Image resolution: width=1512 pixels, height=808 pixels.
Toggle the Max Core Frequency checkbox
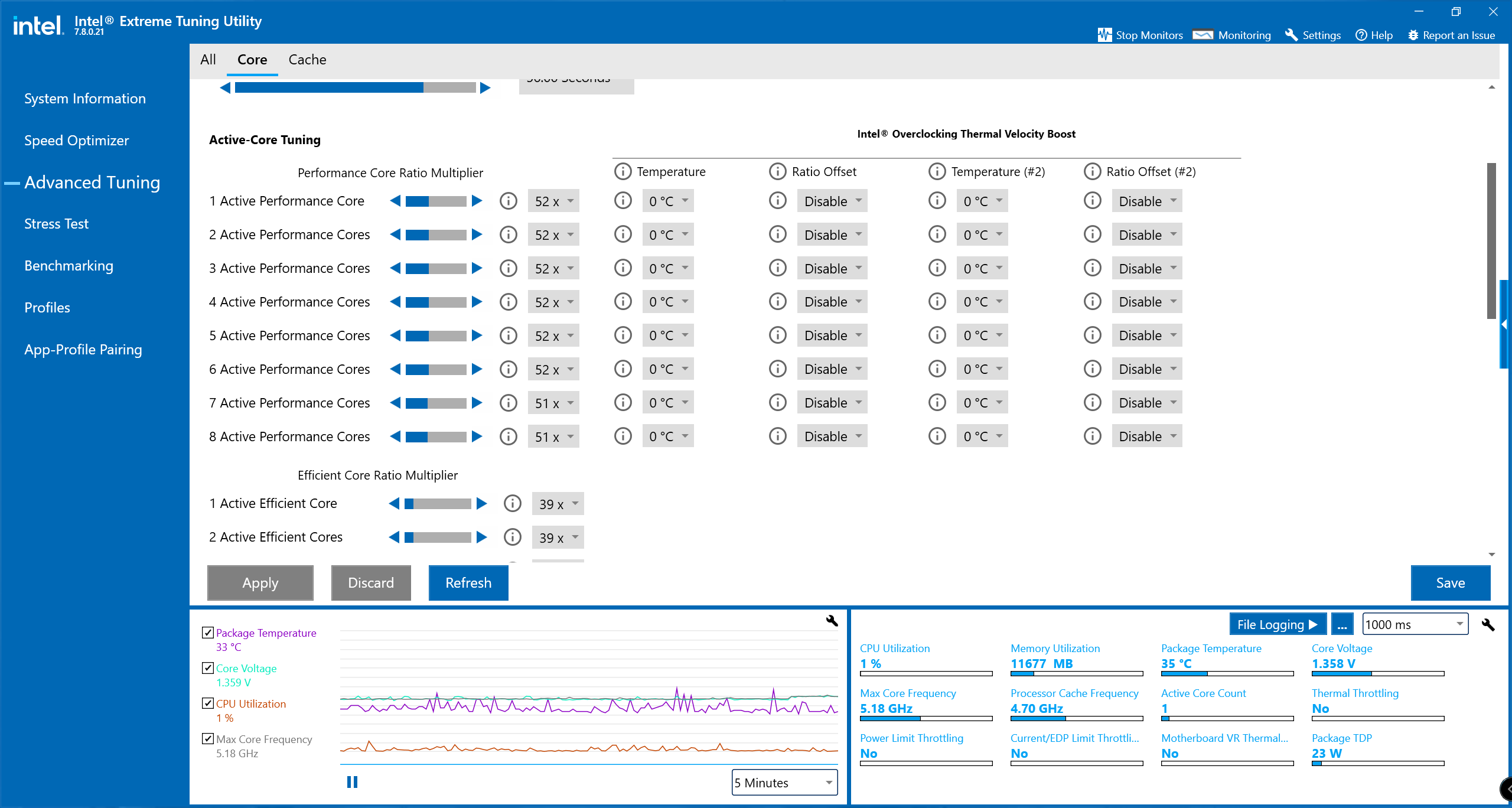pyautogui.click(x=208, y=739)
